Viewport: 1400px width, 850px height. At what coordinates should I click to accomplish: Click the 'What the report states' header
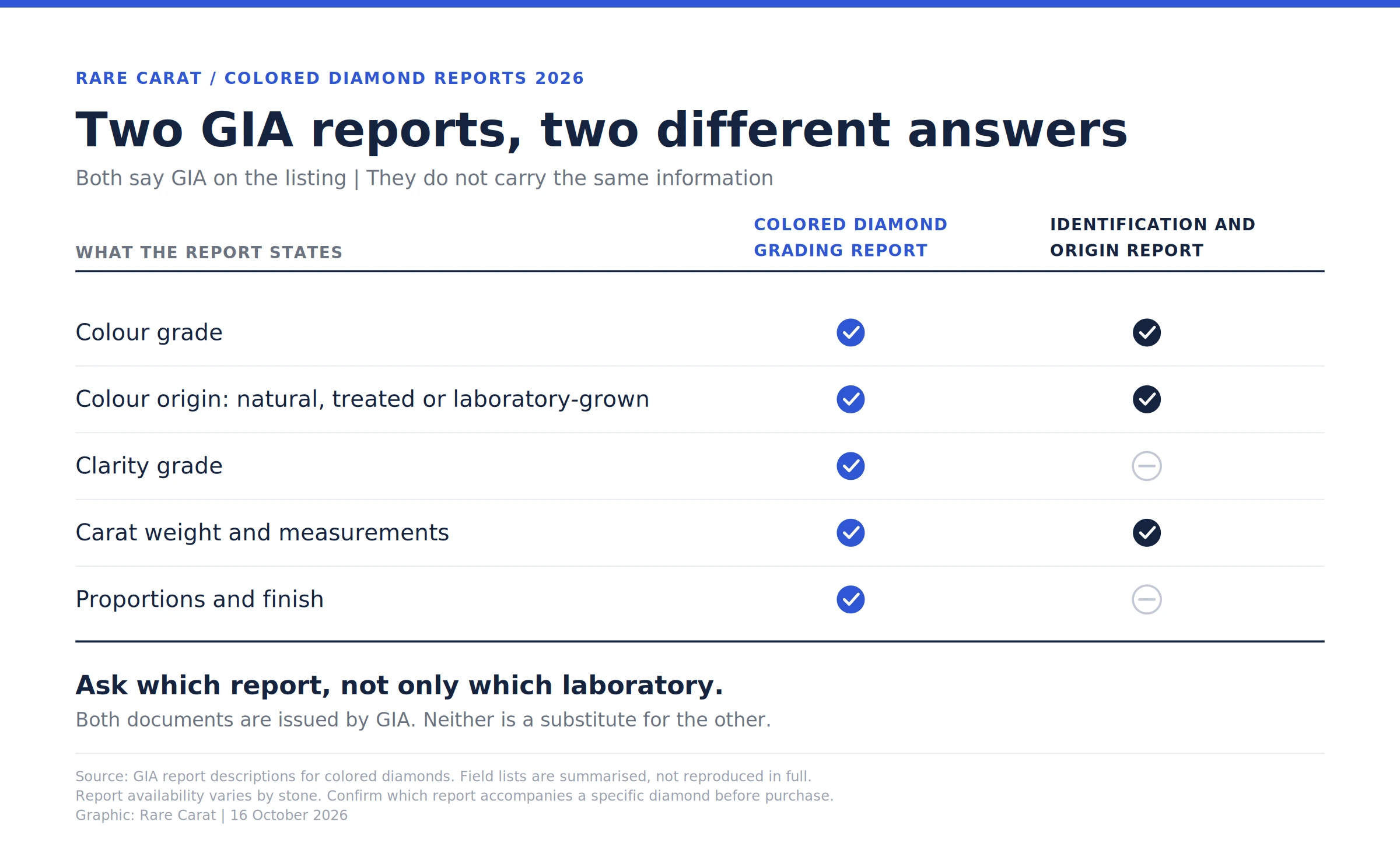(209, 252)
